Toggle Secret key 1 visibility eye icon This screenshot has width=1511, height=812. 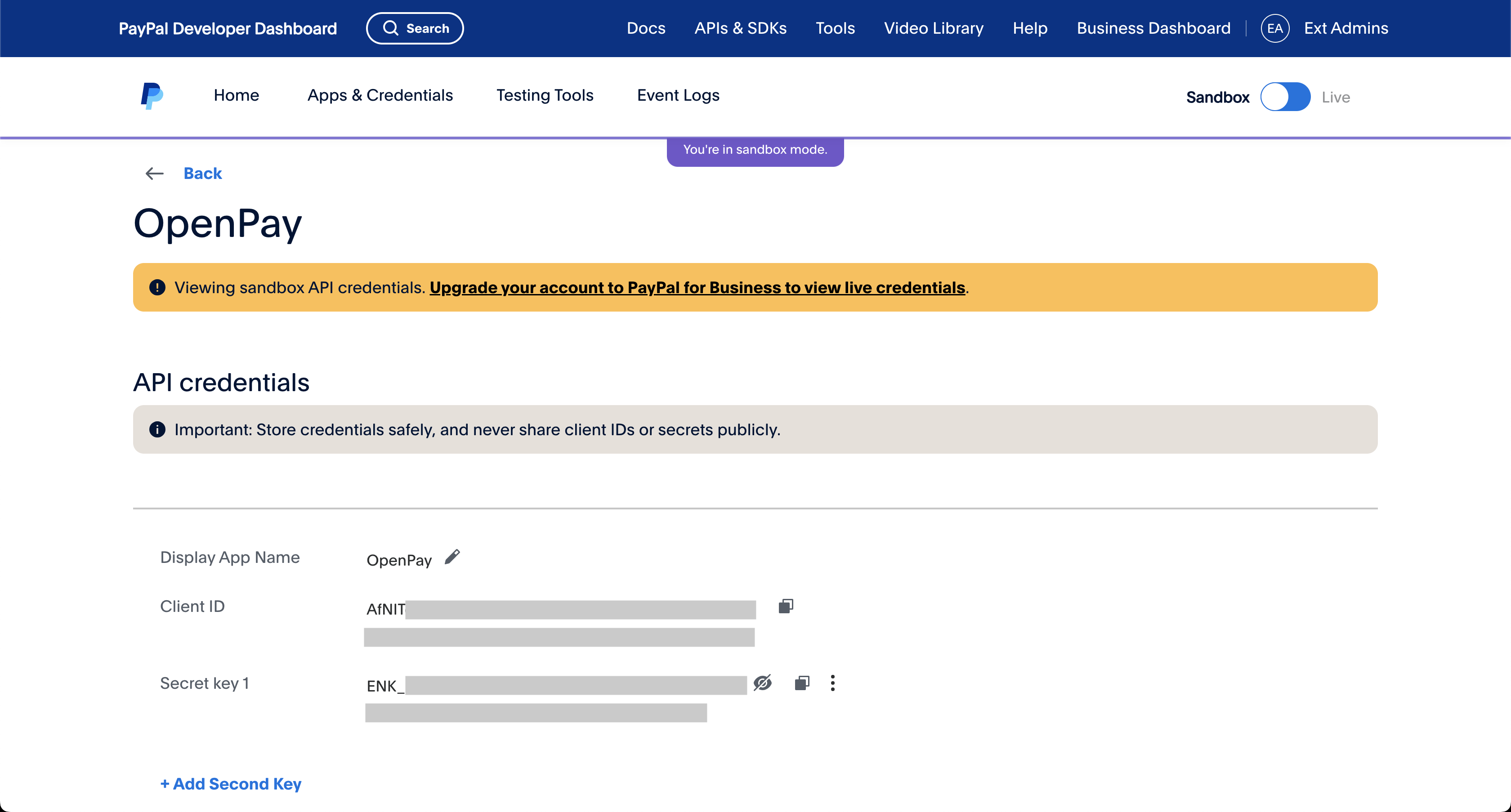tap(762, 683)
